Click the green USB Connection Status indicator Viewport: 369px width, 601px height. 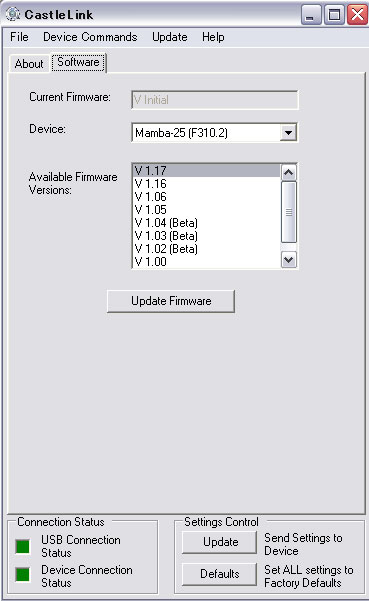[23, 546]
